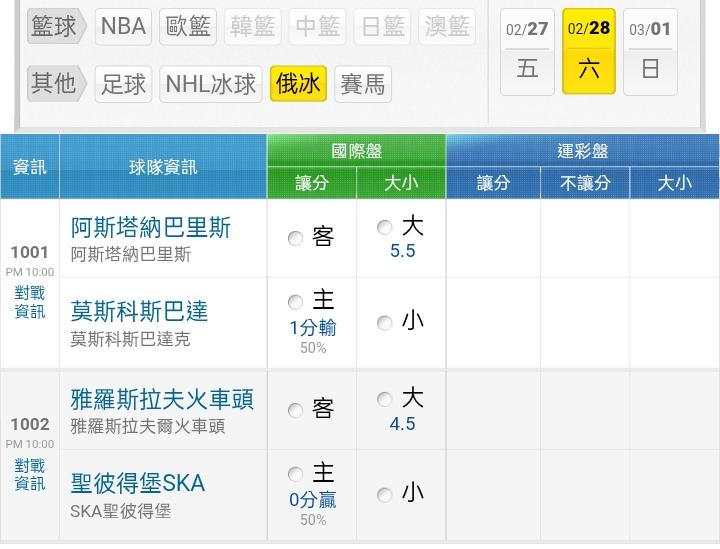The width and height of the screenshot is (720, 549).
Task: Open the NHL冰球 category
Action: (210, 84)
